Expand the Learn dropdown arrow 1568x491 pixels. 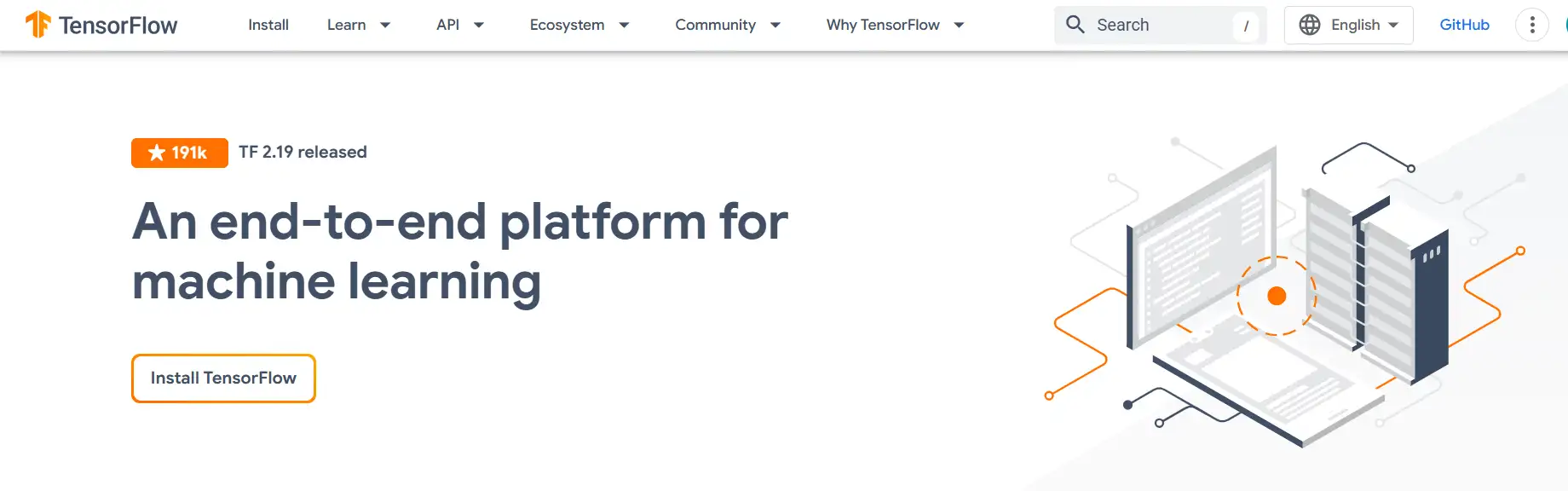click(x=385, y=26)
